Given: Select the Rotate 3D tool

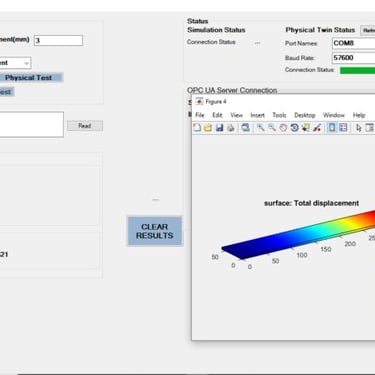Looking at the screenshot, I should [294, 128].
